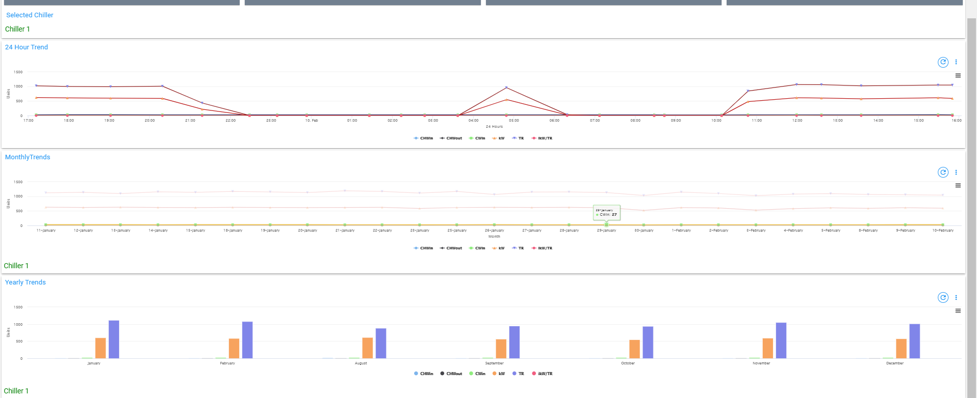The image size is (977, 398).
Task: Open 24 Hour Trend three-dot options menu
Action: point(956,62)
